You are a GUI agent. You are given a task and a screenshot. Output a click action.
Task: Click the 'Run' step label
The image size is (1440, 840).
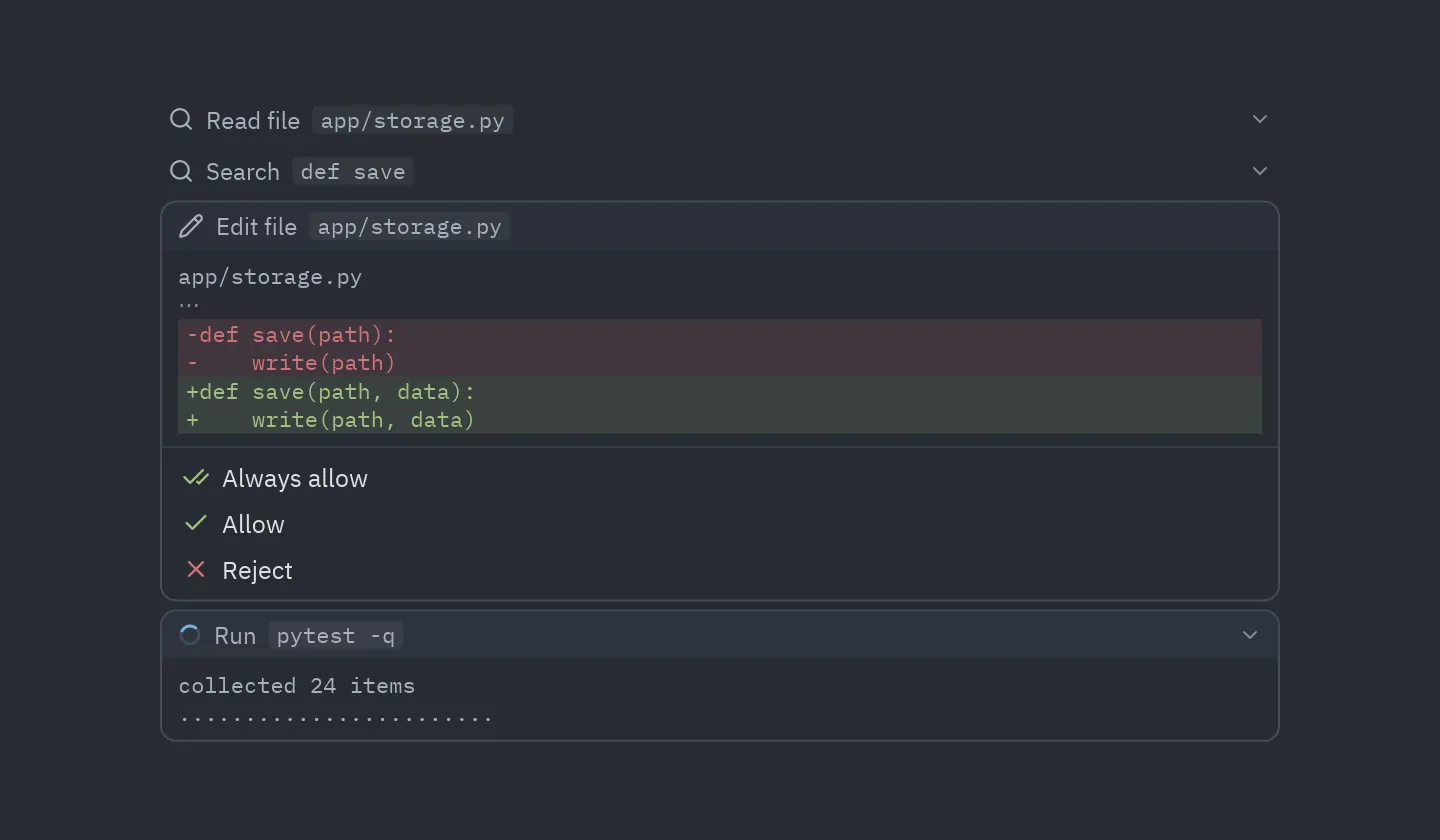click(x=235, y=636)
